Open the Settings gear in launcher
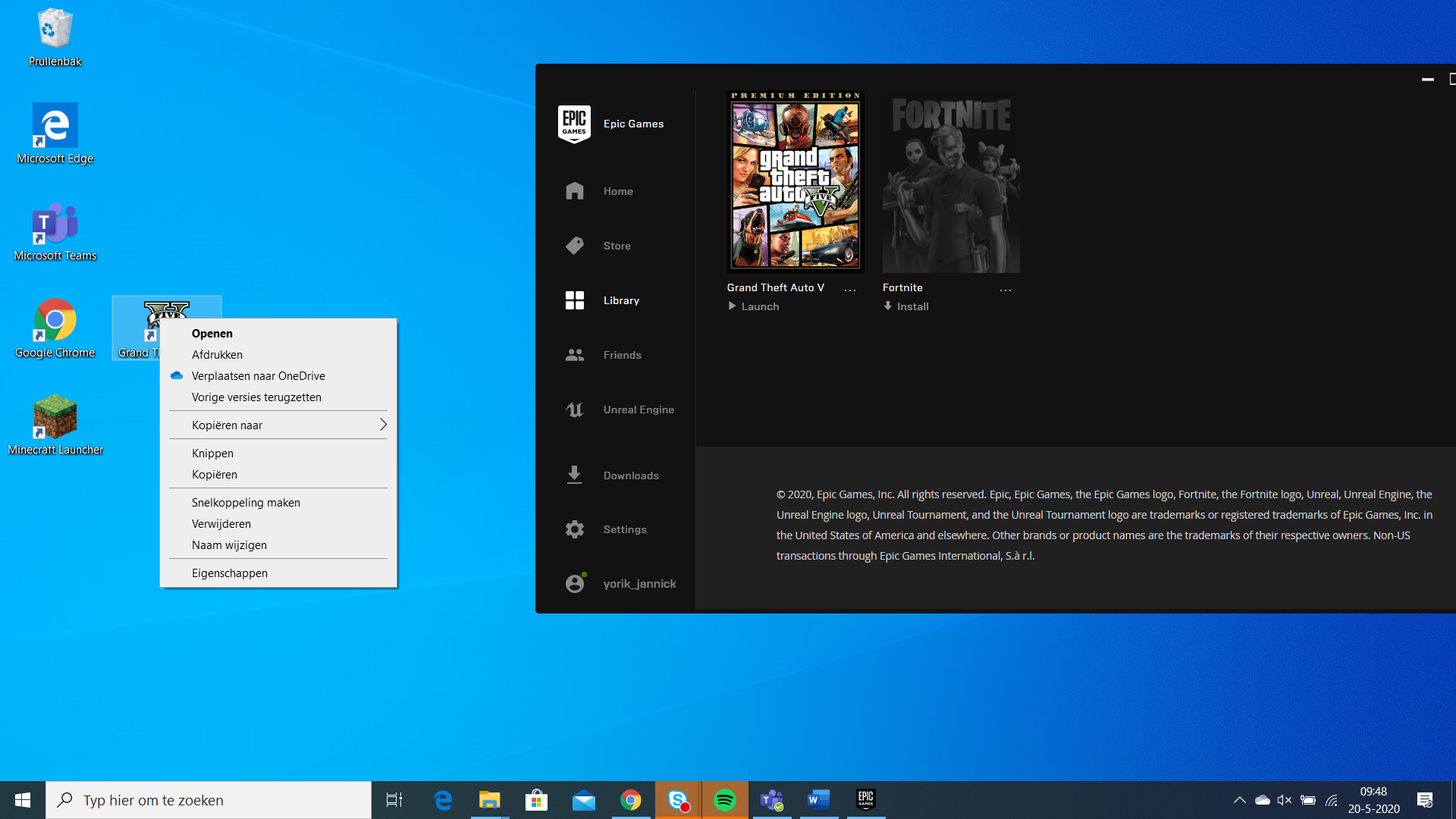The width and height of the screenshot is (1456, 819). pyautogui.click(x=575, y=529)
